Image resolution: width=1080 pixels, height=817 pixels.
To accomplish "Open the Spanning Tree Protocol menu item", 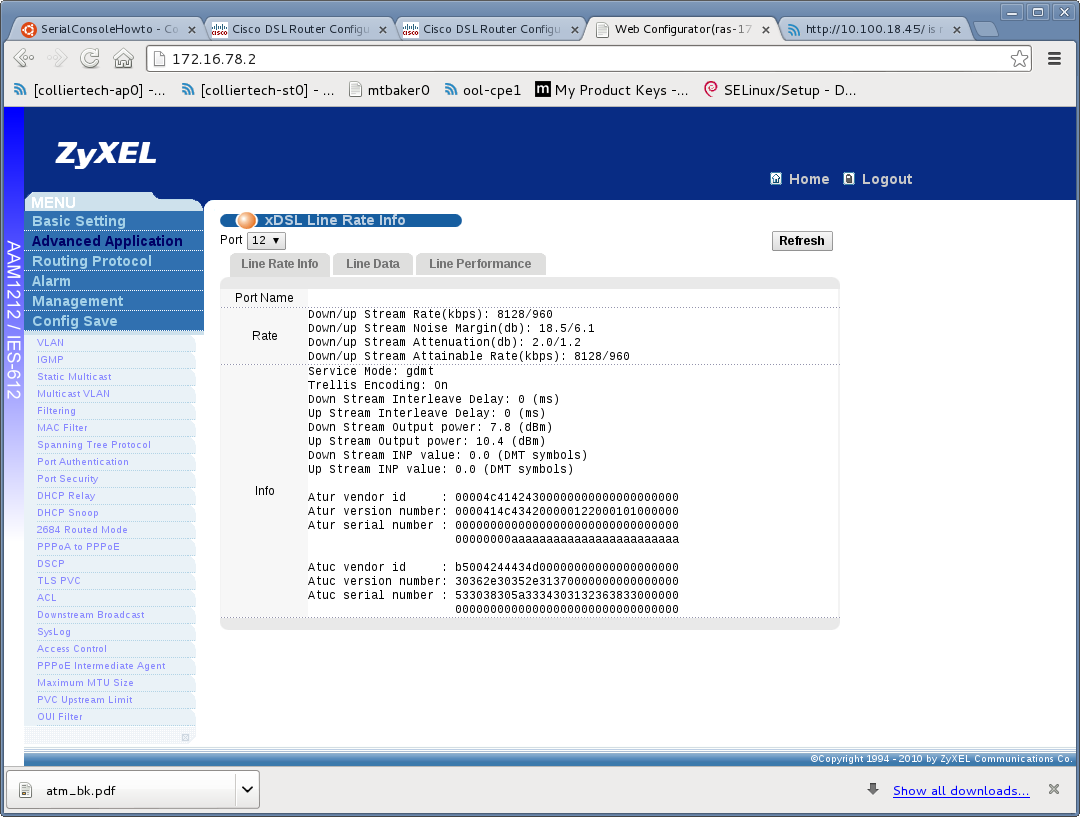I will tap(94, 445).
